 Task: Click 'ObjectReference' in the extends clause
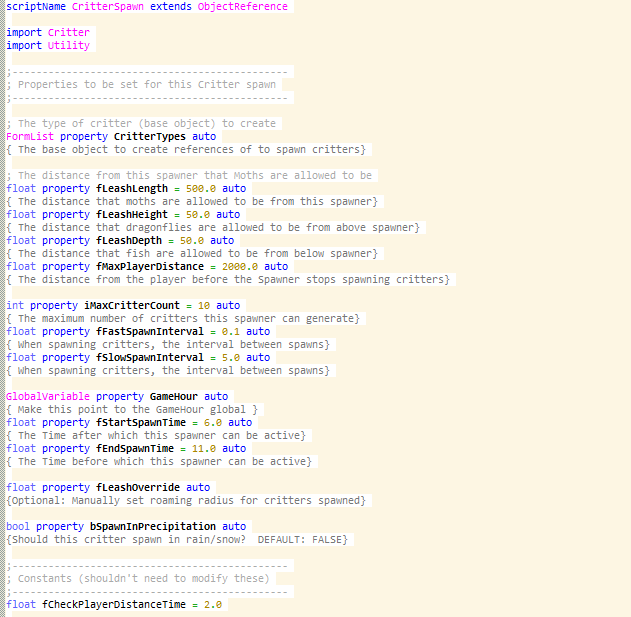pyautogui.click(x=243, y=6)
